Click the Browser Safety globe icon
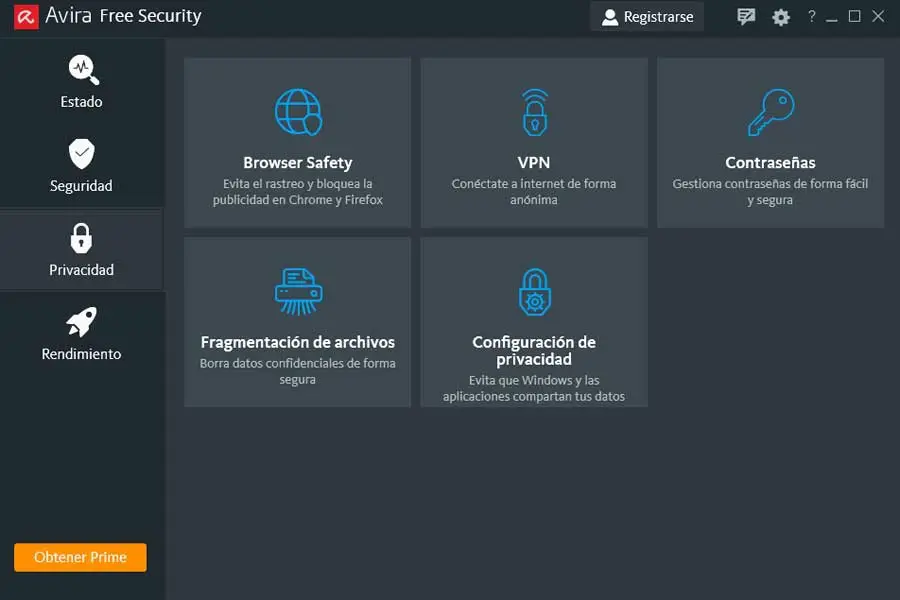Screen dimensions: 900x600 298,112
